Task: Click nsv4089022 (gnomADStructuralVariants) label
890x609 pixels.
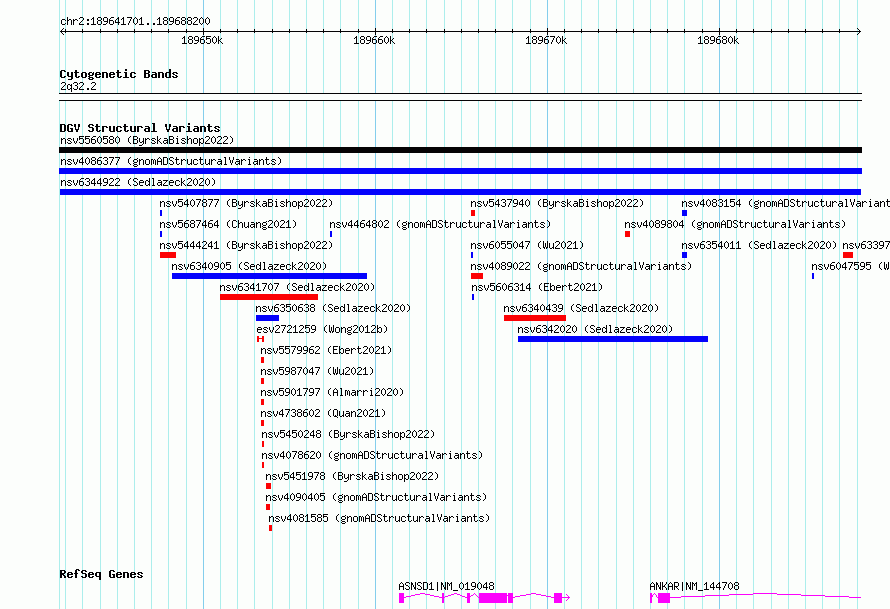Action: coord(581,266)
